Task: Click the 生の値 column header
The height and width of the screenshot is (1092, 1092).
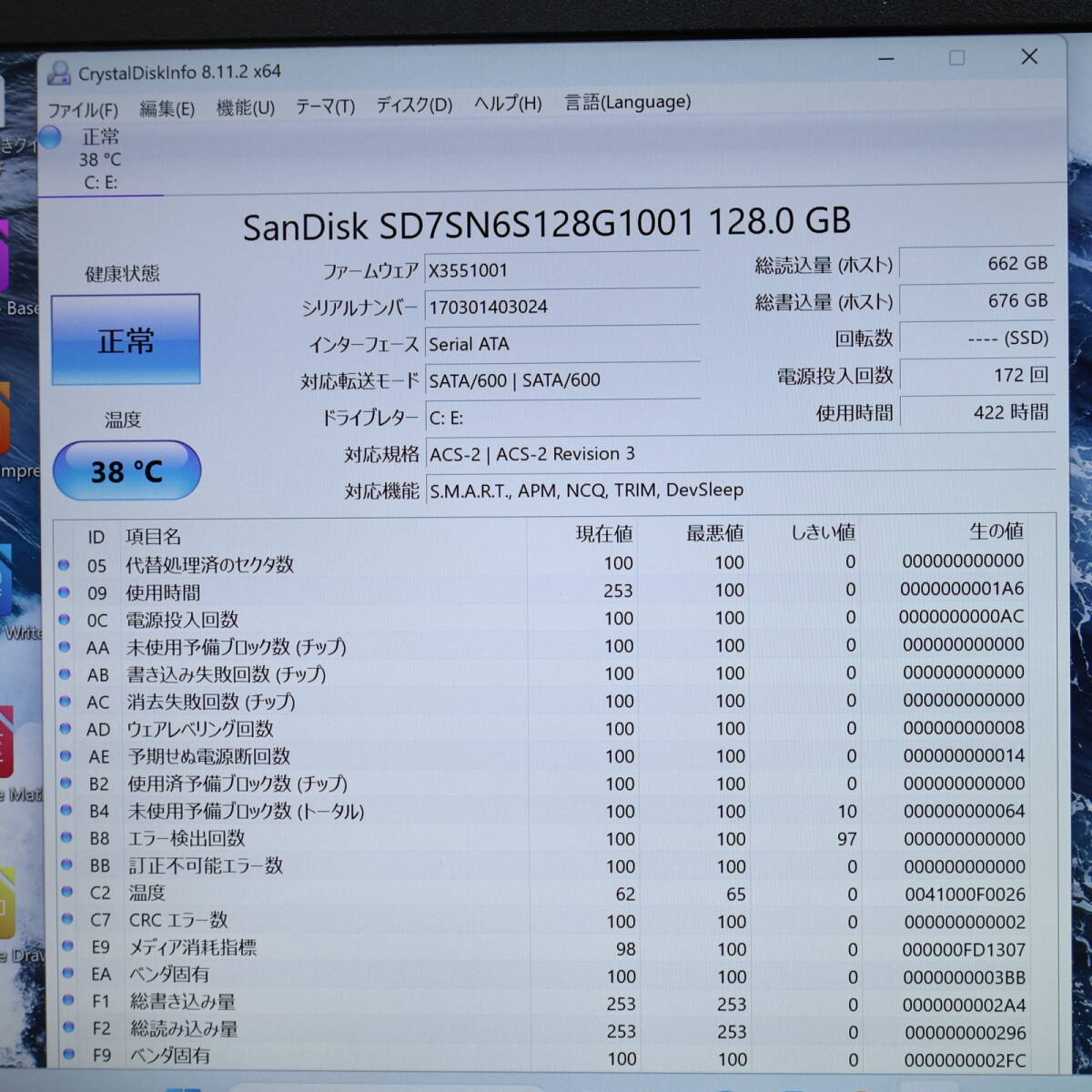Action: pos(996,531)
